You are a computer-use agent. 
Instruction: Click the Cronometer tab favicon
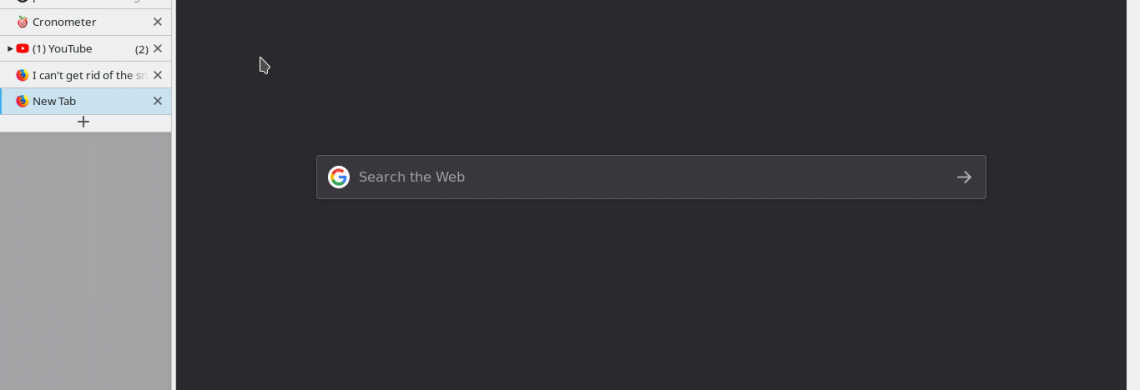coord(22,22)
